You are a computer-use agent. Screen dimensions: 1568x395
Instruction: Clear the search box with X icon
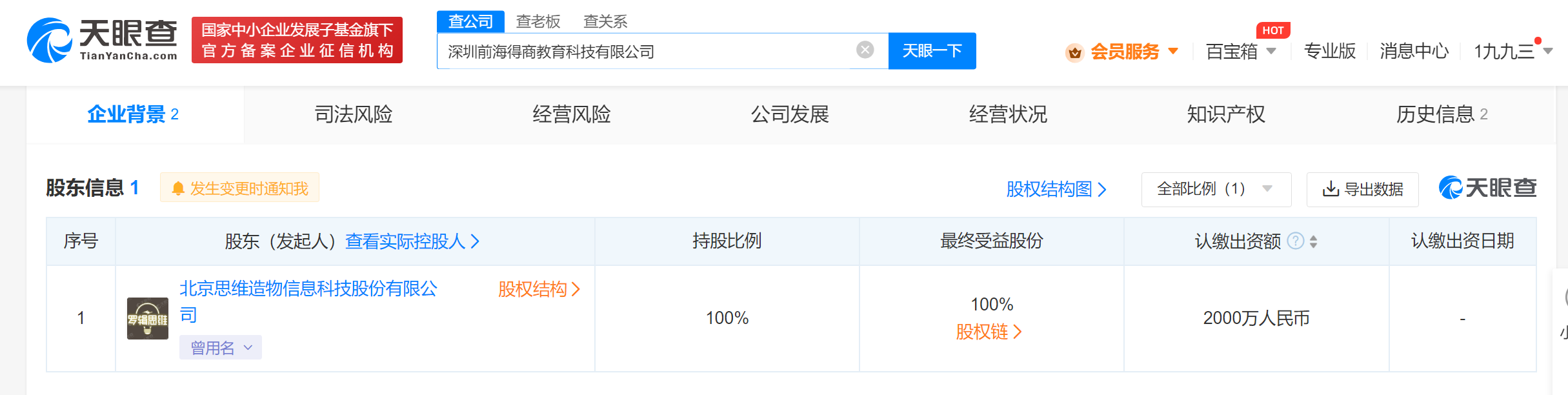865,50
